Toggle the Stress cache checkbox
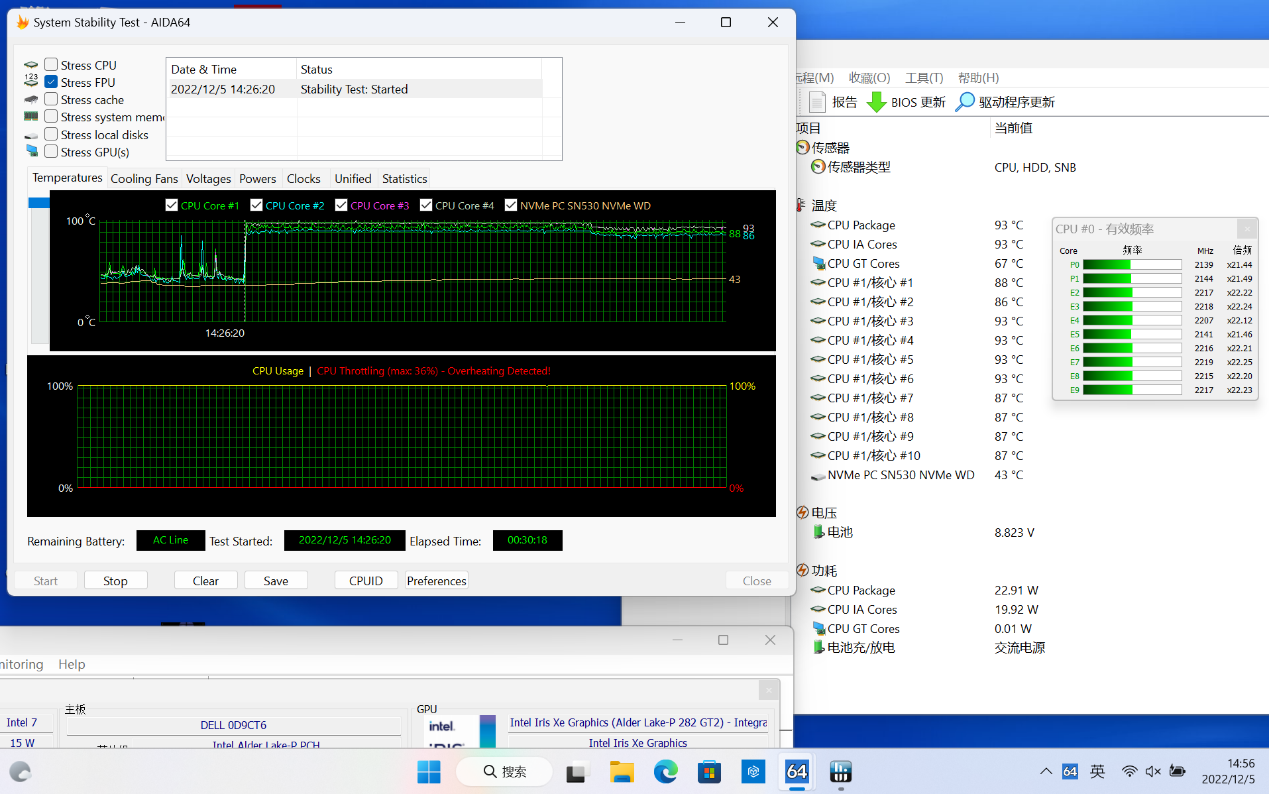The width and height of the screenshot is (1269, 794). coord(51,99)
